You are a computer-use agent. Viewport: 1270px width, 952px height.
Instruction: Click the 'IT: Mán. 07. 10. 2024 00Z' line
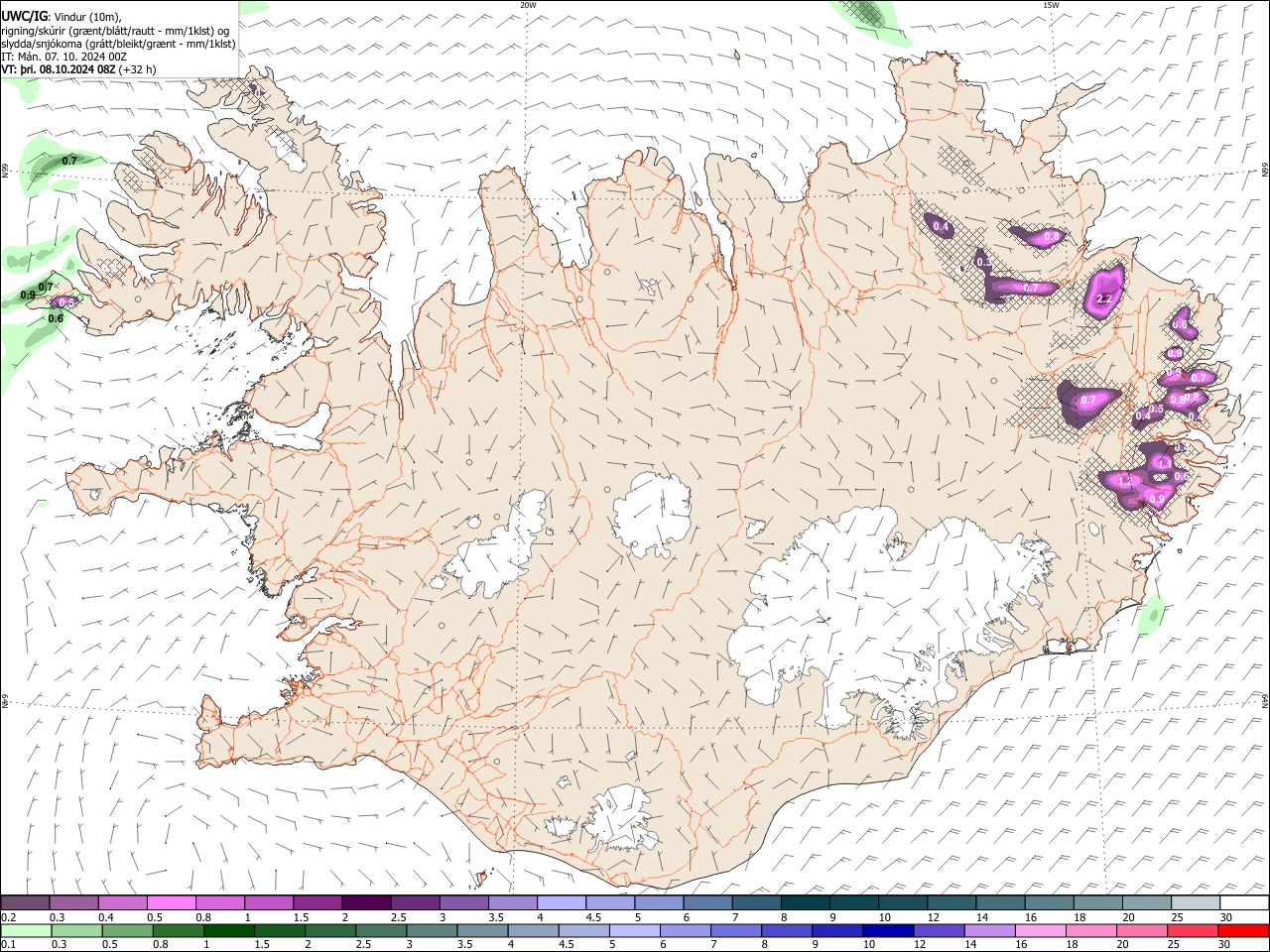point(63,57)
